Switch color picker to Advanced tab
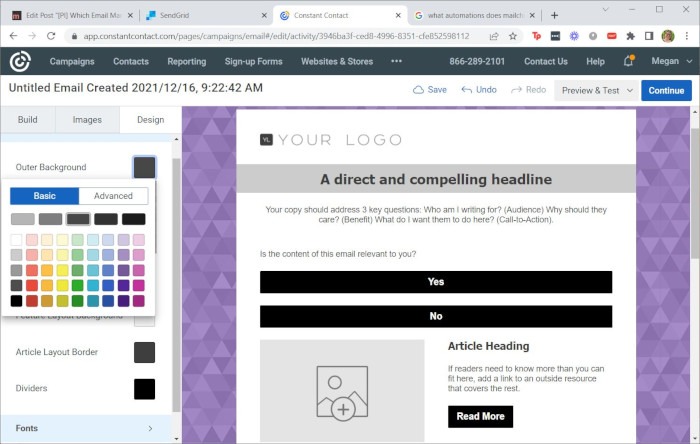700x444 pixels. point(113,195)
